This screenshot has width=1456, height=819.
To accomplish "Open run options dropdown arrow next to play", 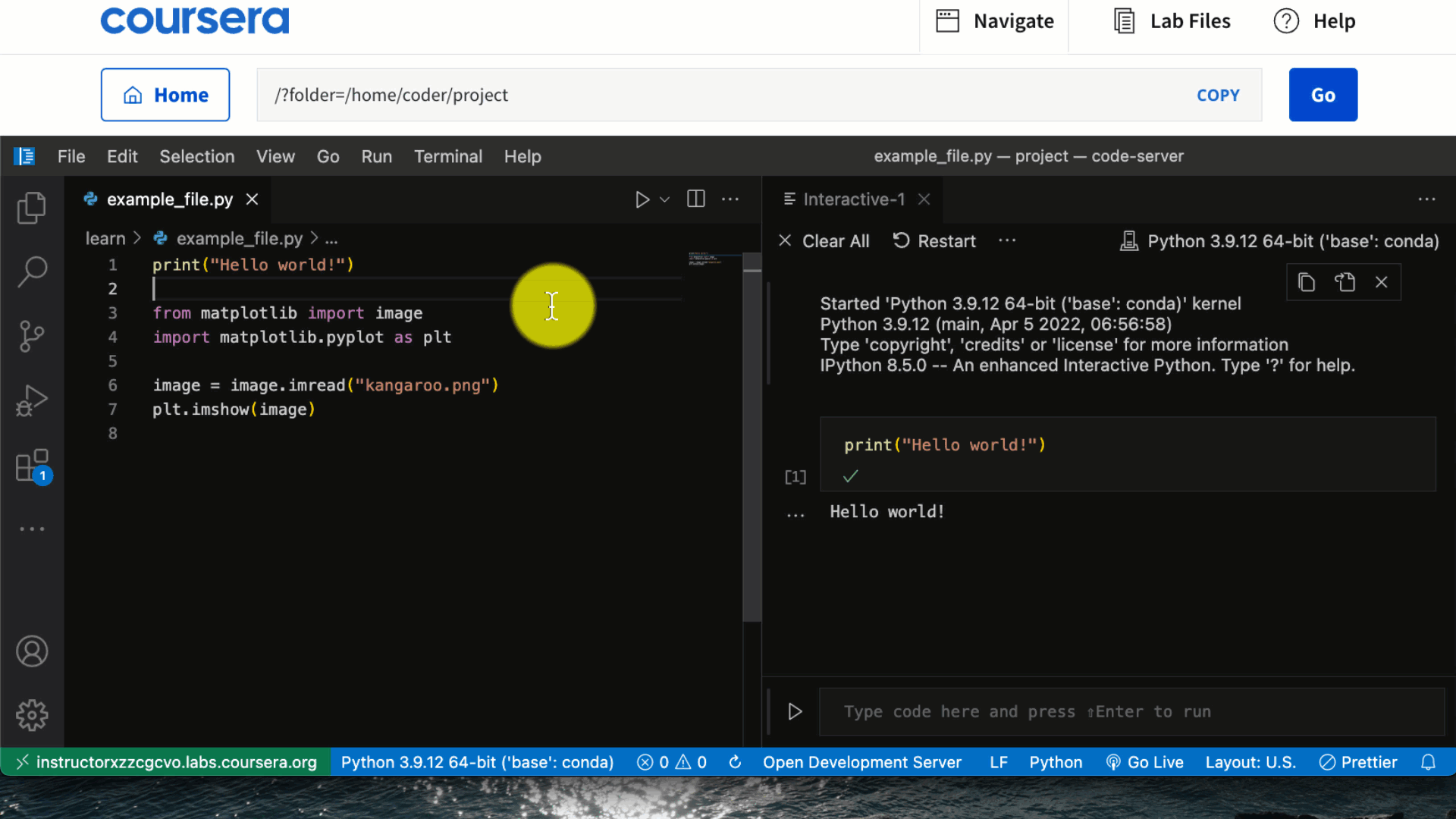I will (665, 199).
